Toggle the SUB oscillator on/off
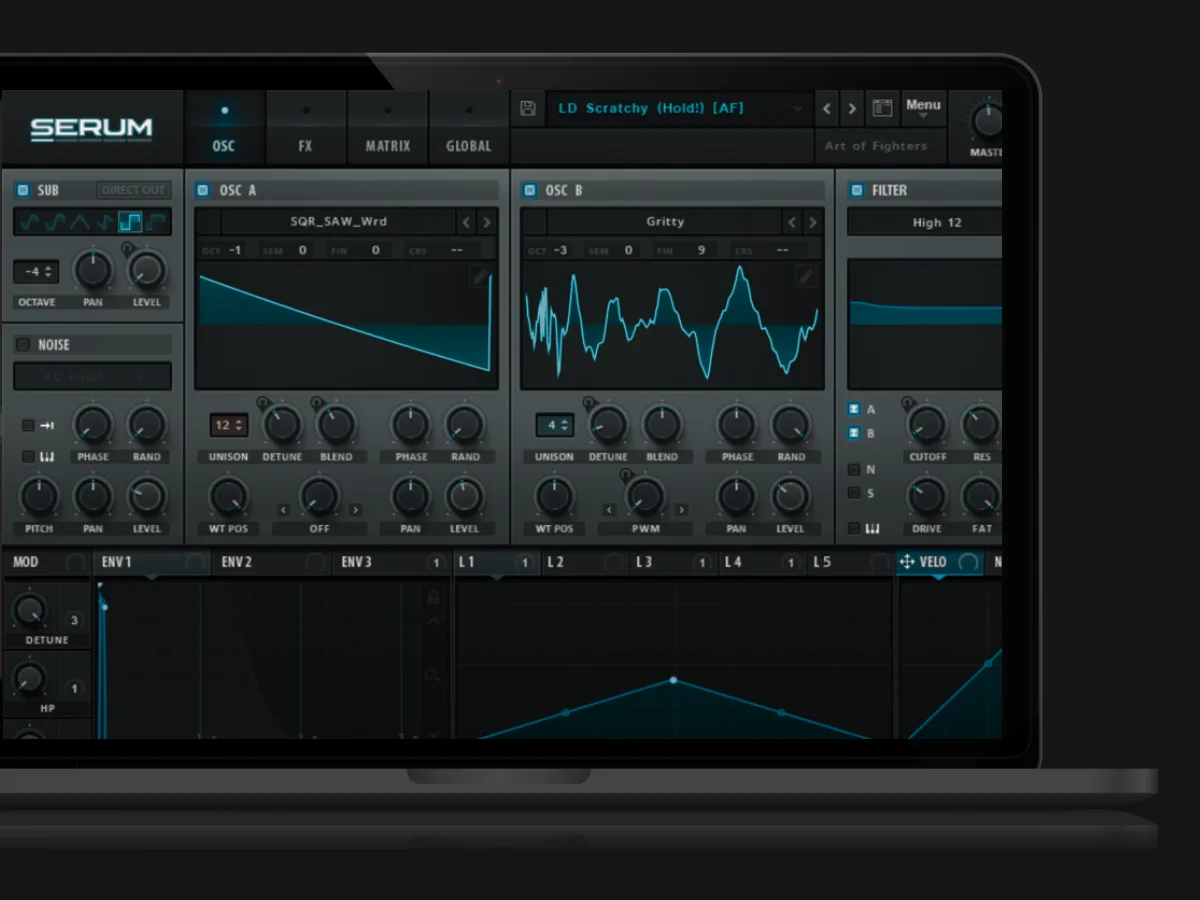This screenshot has height=900, width=1200. pos(23,190)
